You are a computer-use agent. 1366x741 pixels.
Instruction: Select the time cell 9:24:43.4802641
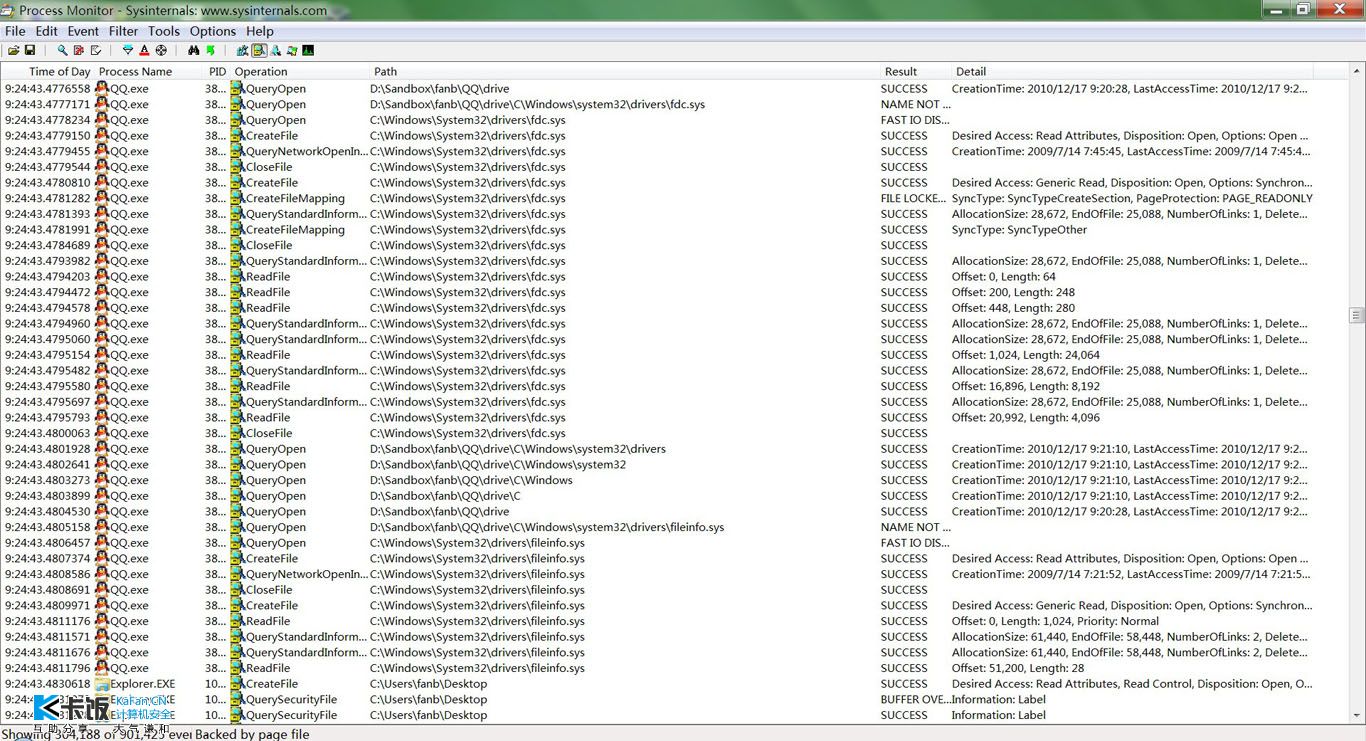pyautogui.click(x=47, y=464)
